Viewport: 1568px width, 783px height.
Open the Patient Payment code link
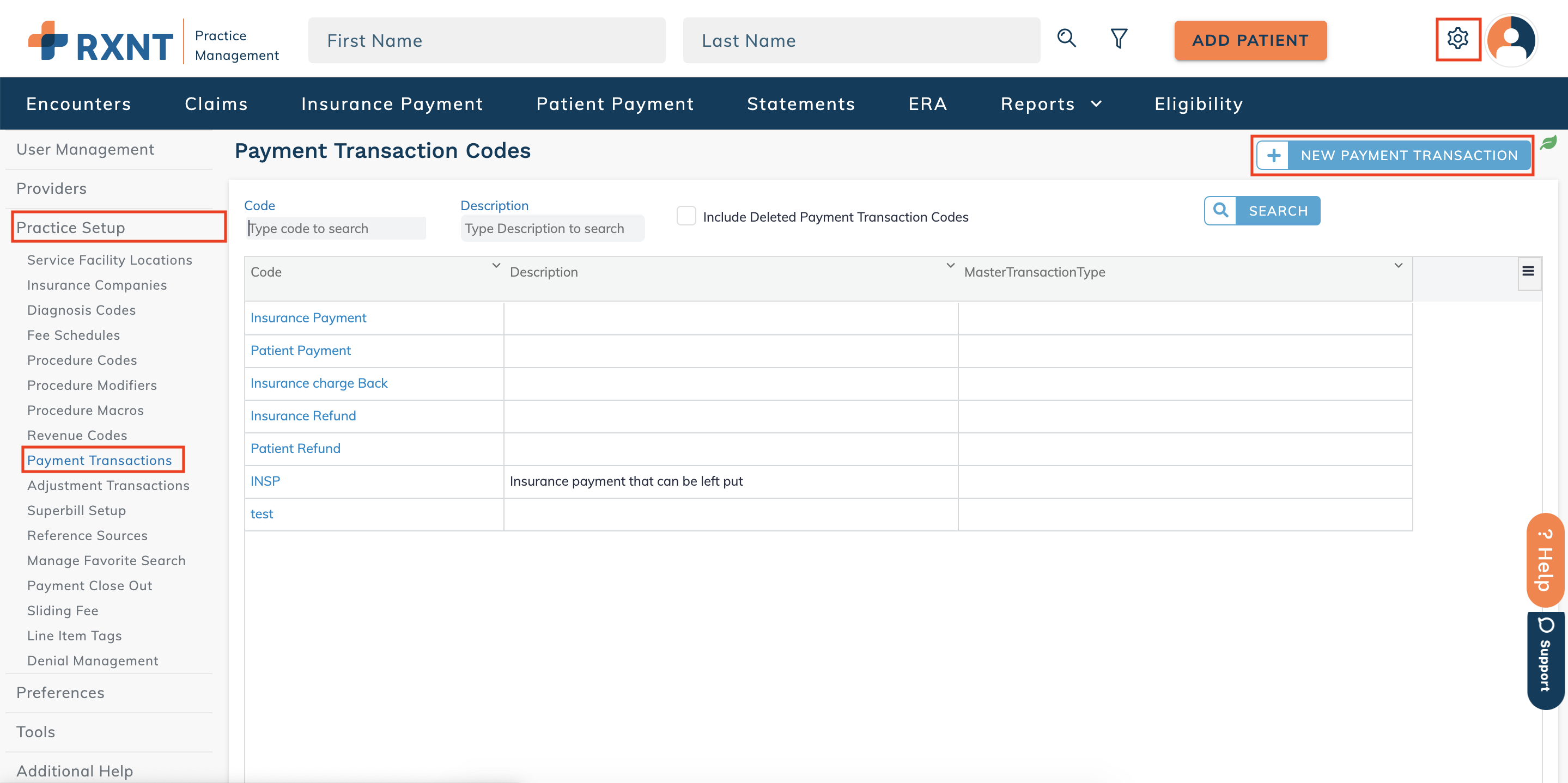(x=301, y=351)
